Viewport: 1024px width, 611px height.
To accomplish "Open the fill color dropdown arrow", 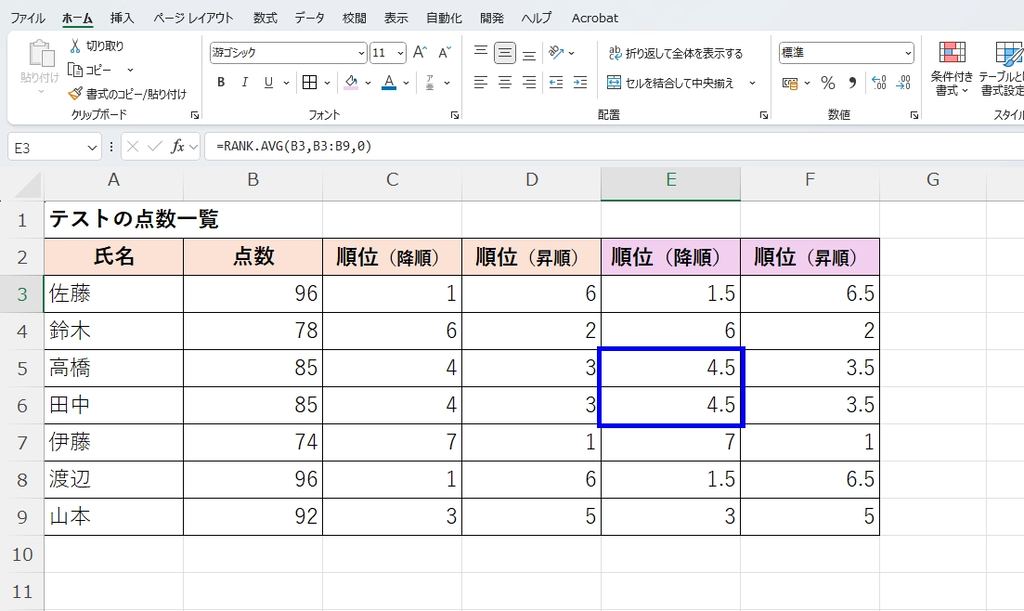I will [x=366, y=82].
